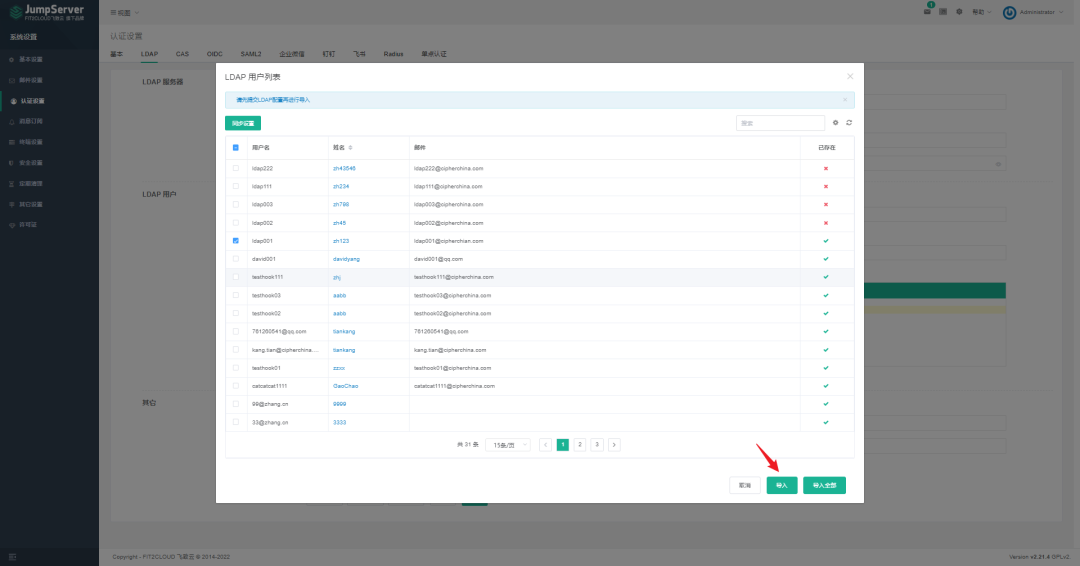This screenshot has width=1080, height=566.
Task: Open the web terminal icon in header
Action: [x=943, y=12]
